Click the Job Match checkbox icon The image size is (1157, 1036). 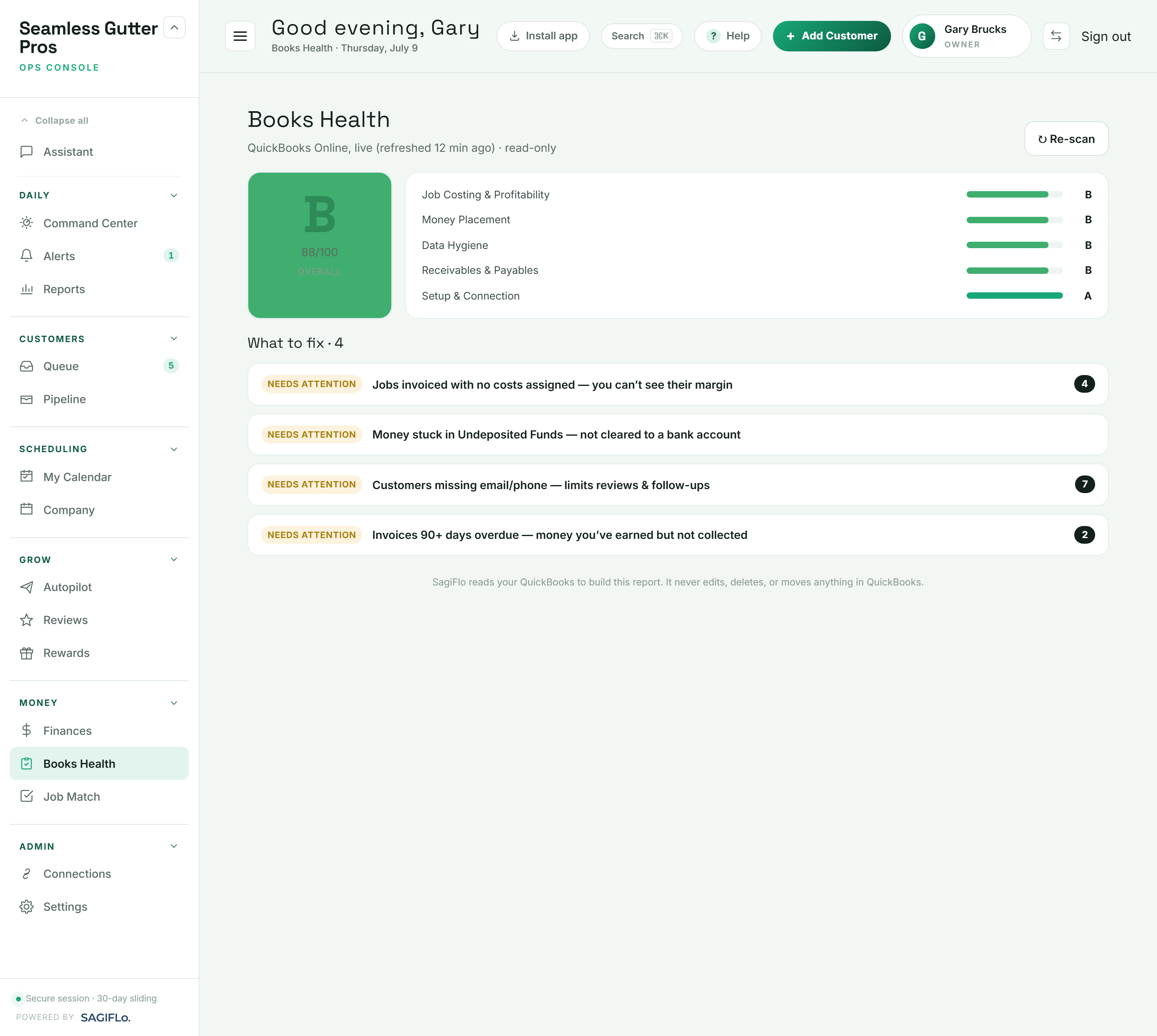click(x=26, y=796)
